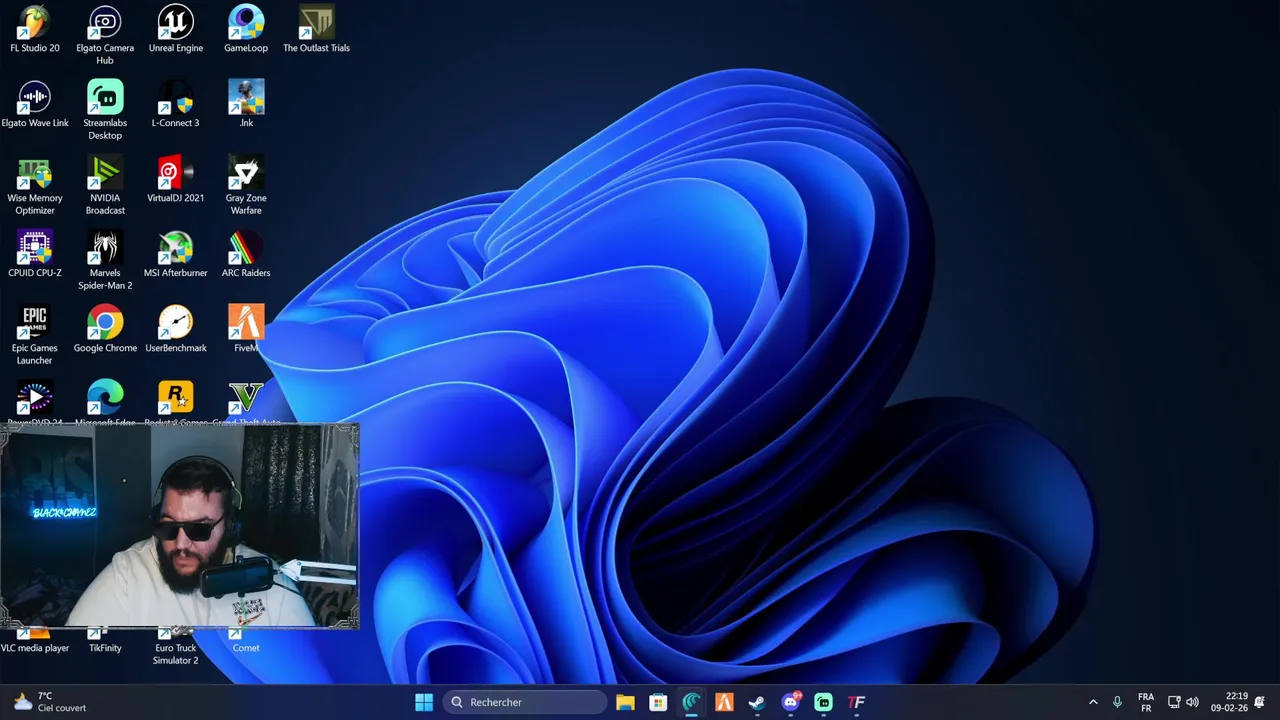Image resolution: width=1280 pixels, height=720 pixels.
Task: Open FiveM from the taskbar
Action: [x=724, y=702]
